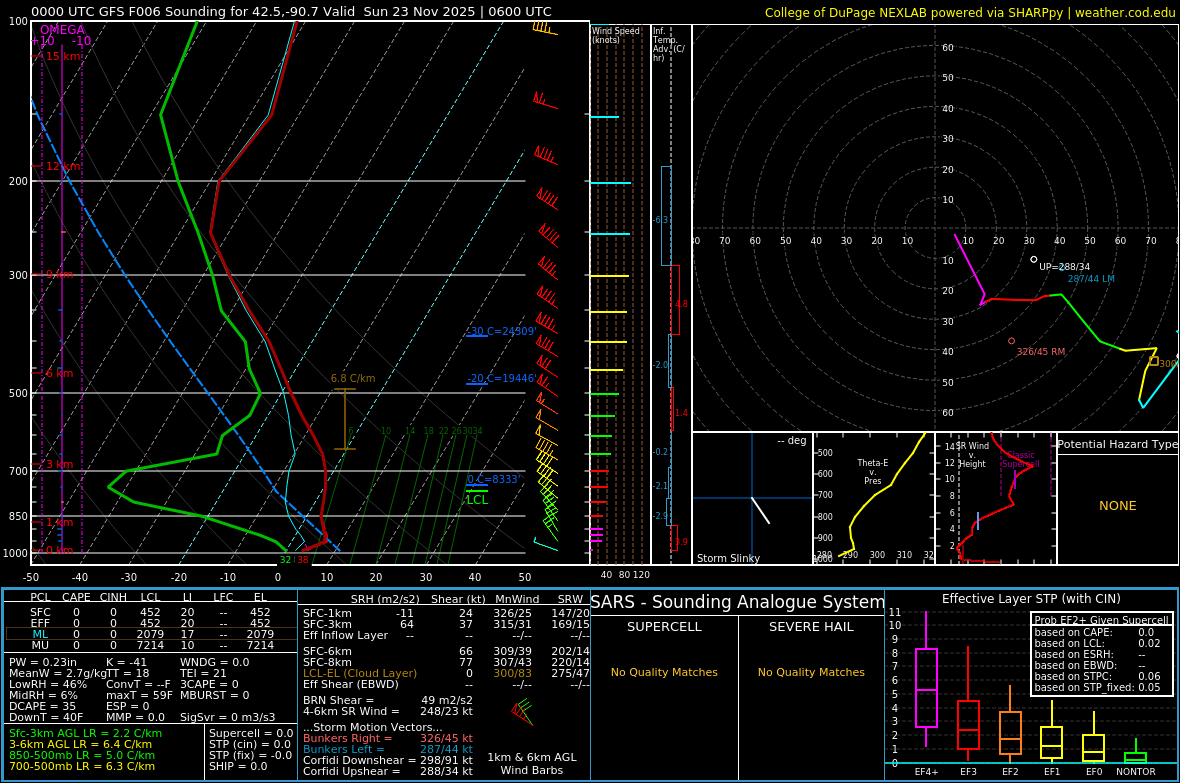This screenshot has height=783, width=1180.
Task: Click the Classic Supercell label
Action: [1020, 459]
